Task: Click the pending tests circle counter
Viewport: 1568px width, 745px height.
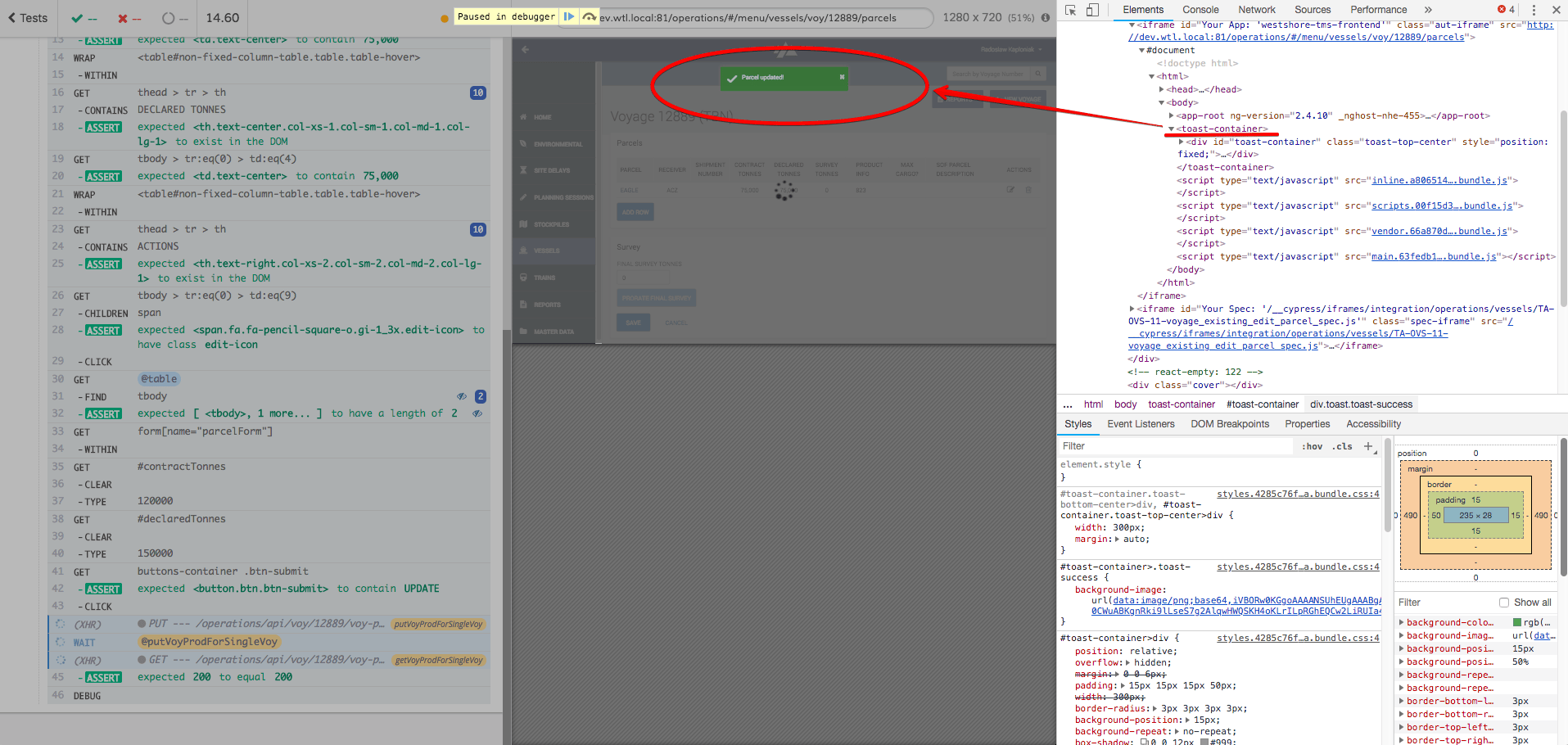Action: [x=175, y=18]
